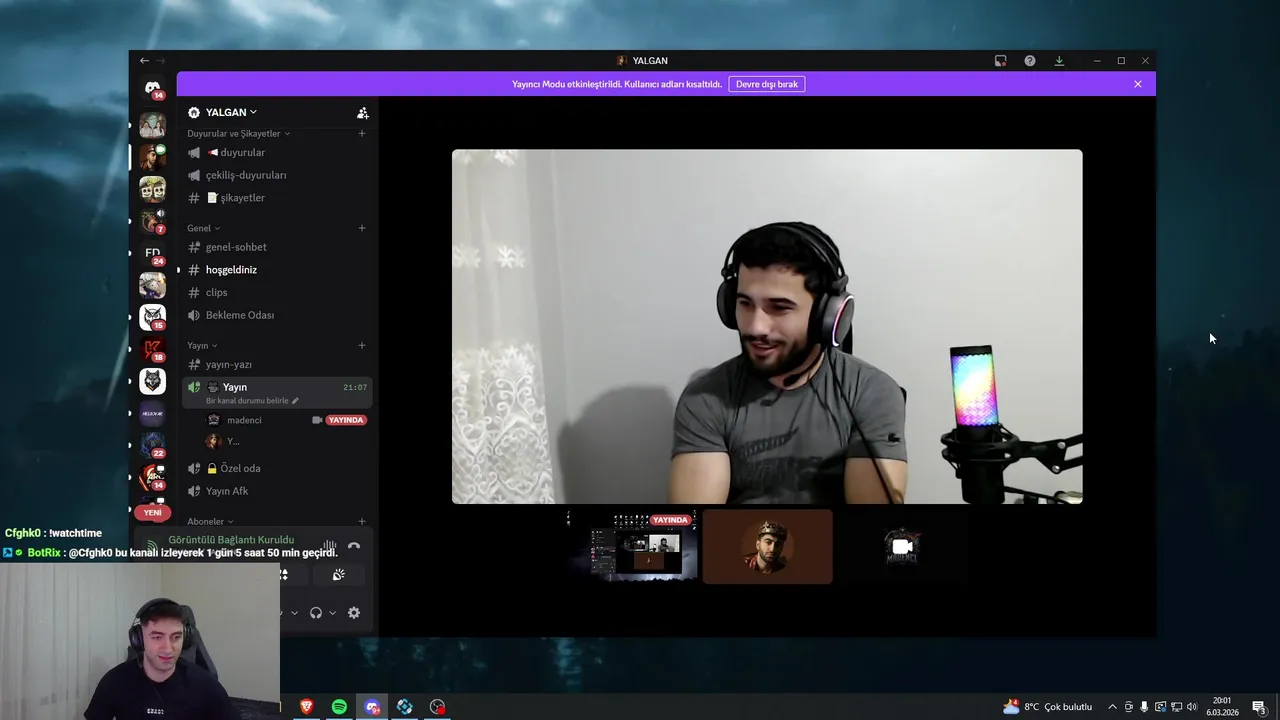Select the camera-icon participant tile
1280x720 pixels.
[x=902, y=547]
